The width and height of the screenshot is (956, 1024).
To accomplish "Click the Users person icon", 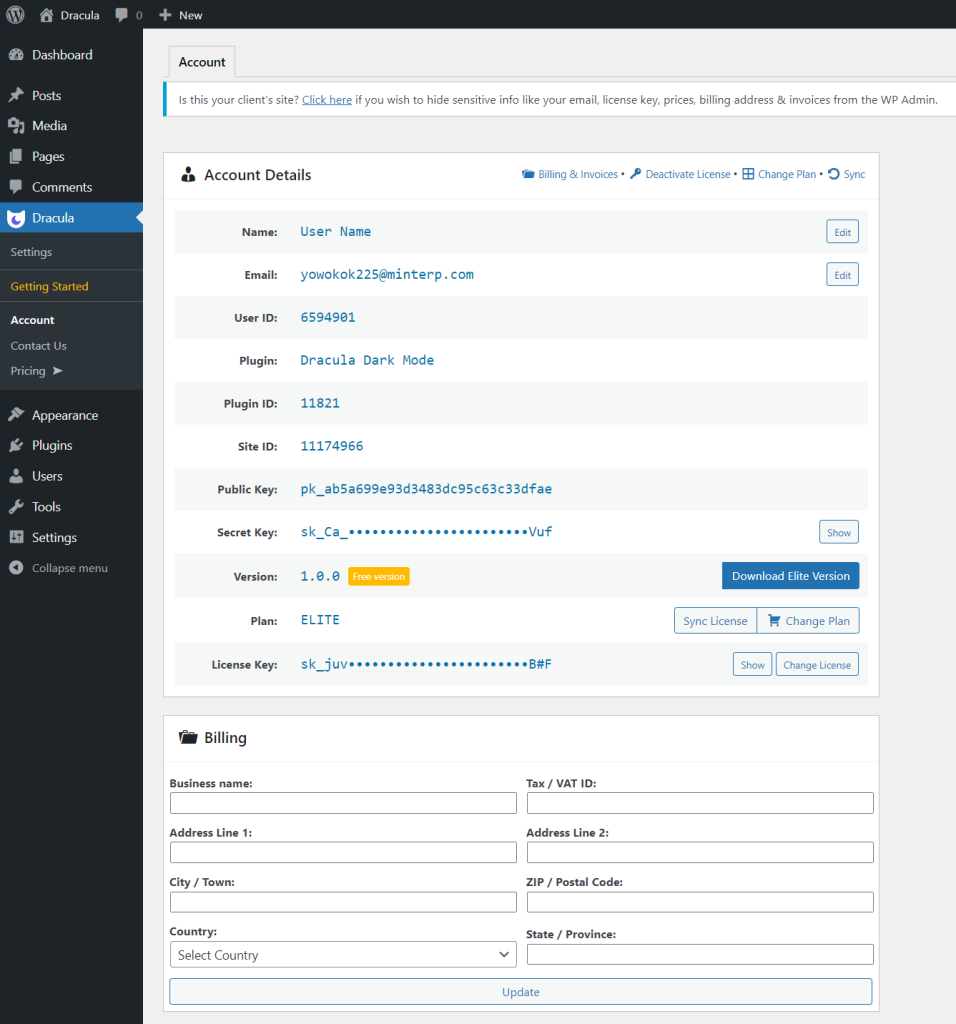I will 16,476.
